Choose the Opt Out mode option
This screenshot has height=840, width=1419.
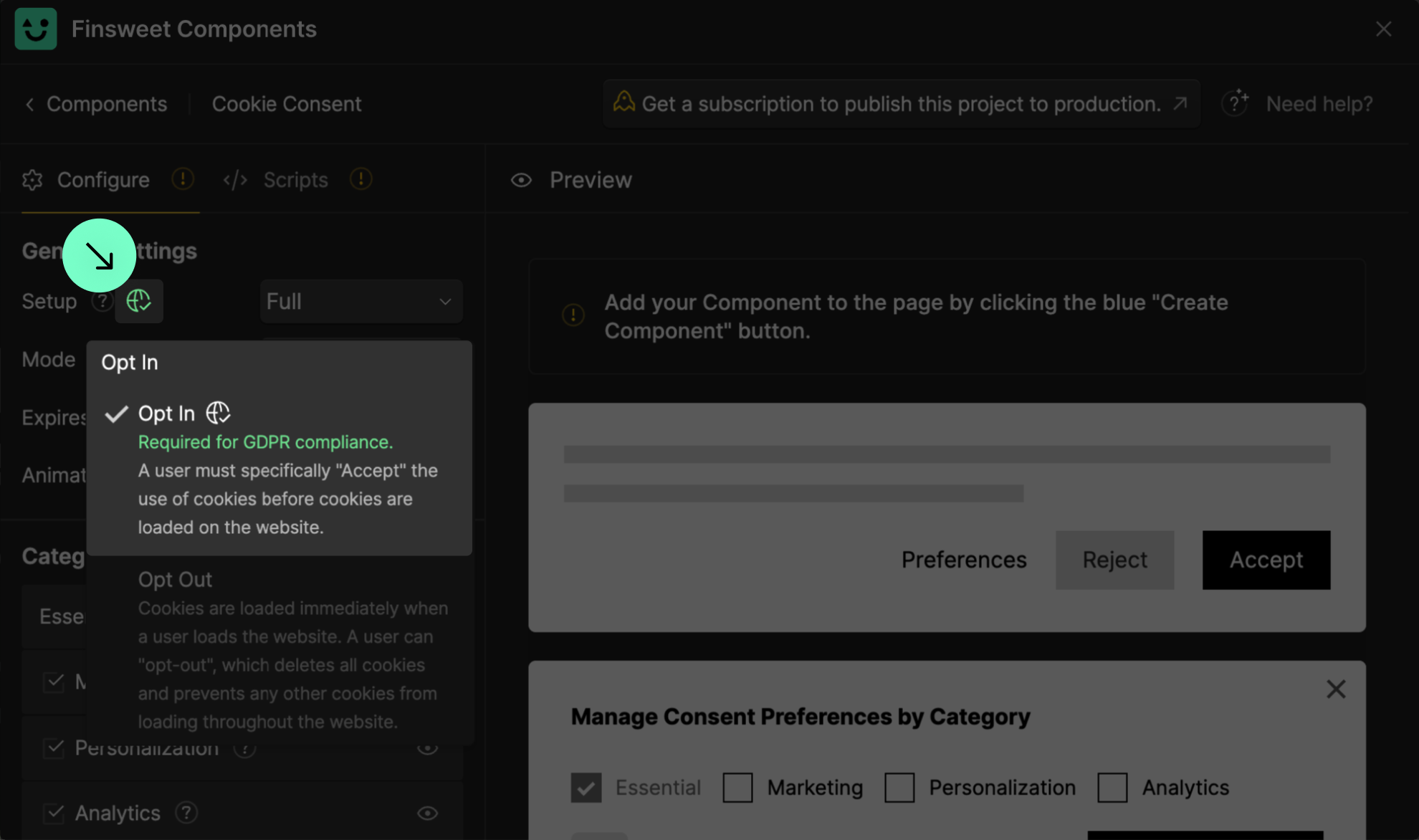click(x=279, y=650)
